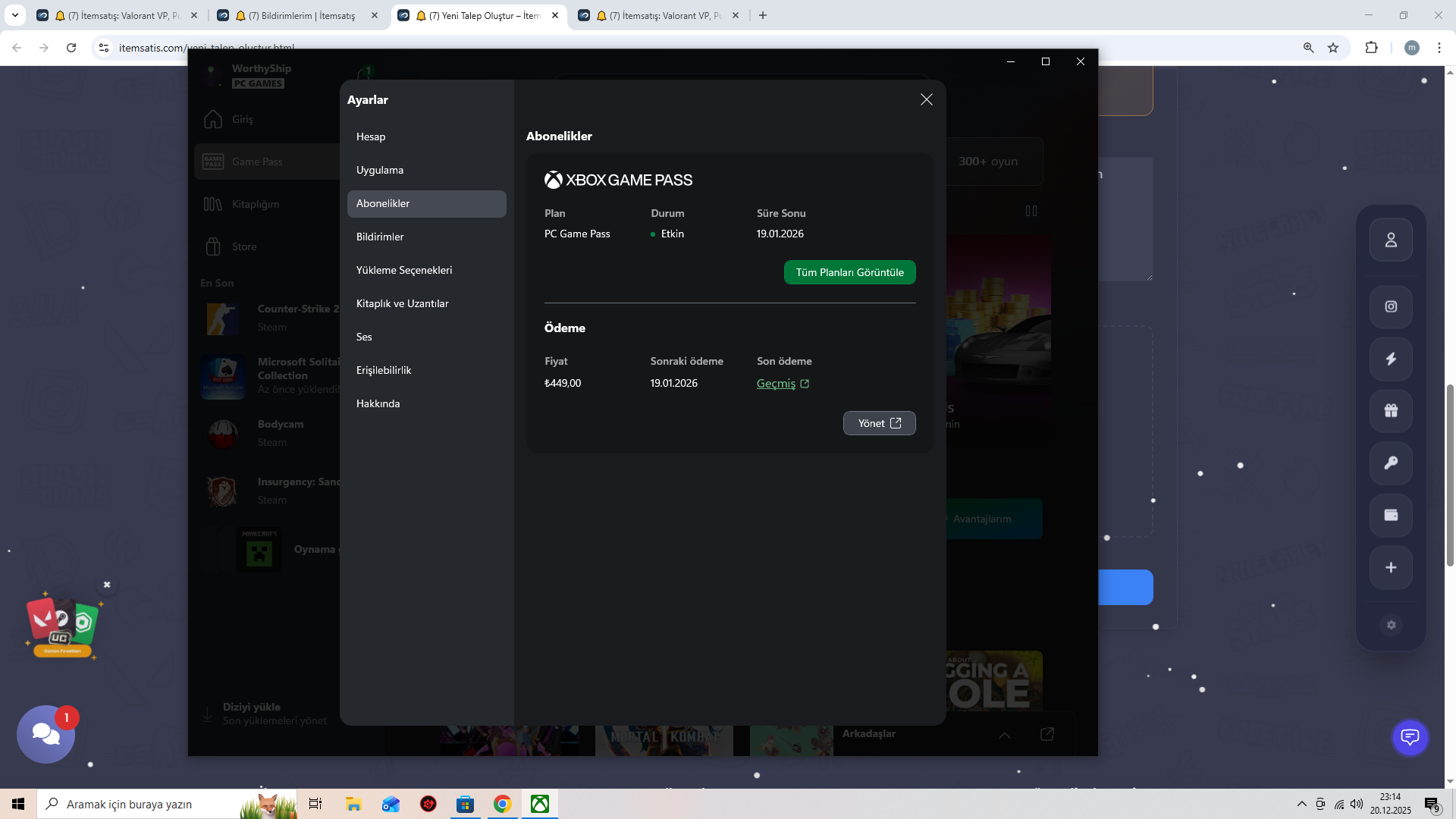Close the Yeni Talep Oluştur tab
Viewport: 1456px width, 819px height.
coord(555,15)
